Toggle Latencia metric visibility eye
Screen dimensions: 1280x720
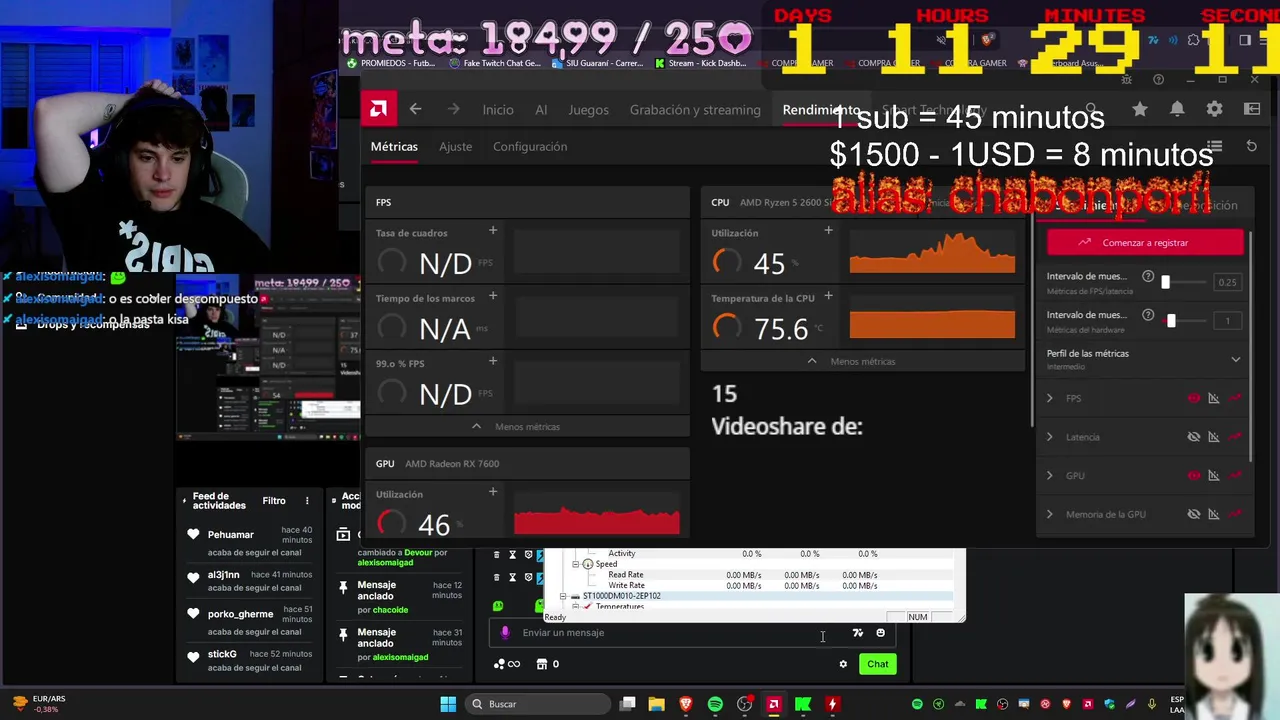(1193, 437)
